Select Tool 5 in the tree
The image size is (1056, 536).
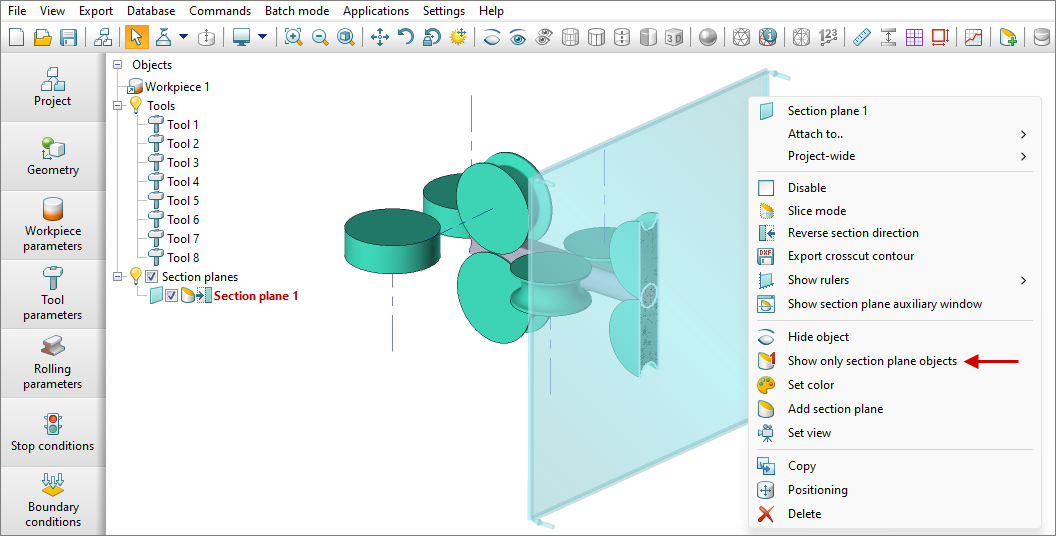183,201
